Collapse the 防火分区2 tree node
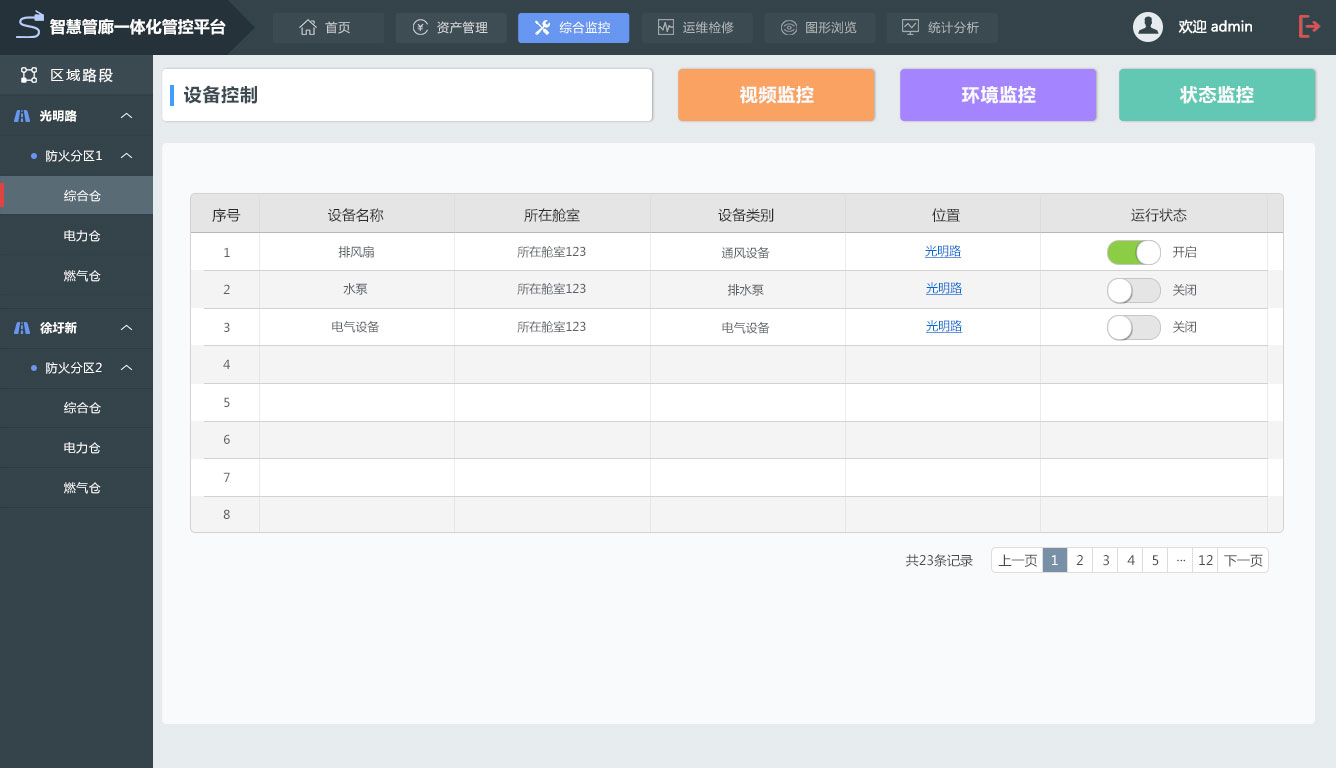 (x=127, y=368)
